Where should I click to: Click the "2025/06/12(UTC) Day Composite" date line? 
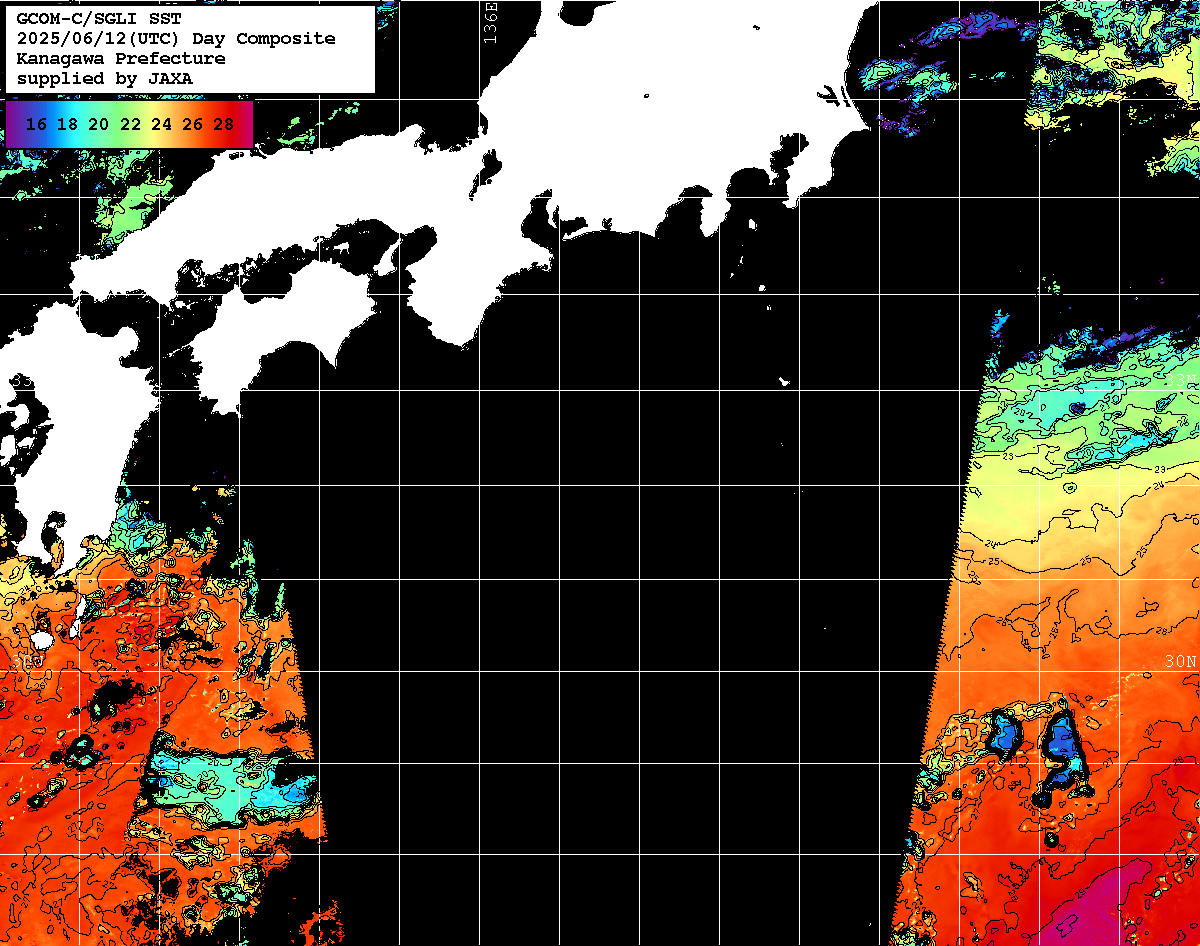[x=176, y=39]
